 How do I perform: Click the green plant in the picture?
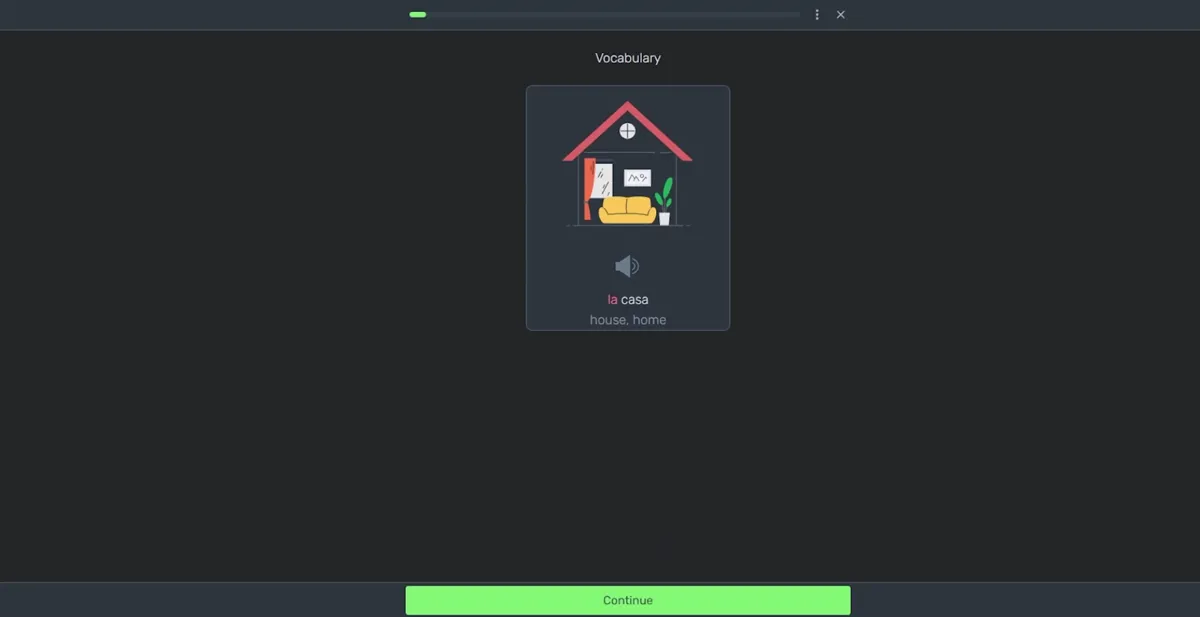point(663,195)
